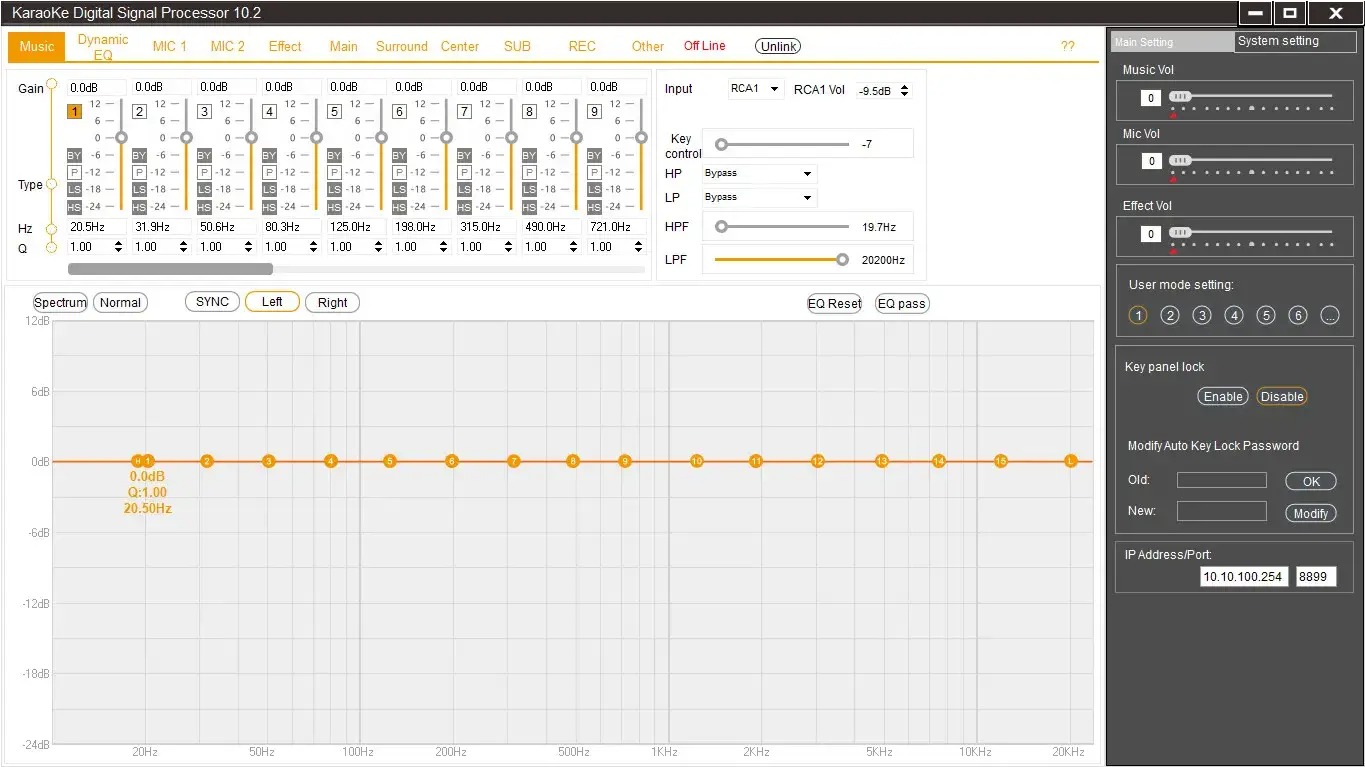Image resolution: width=1365 pixels, height=767 pixels.
Task: Select EQ band number 9
Action: (594, 112)
